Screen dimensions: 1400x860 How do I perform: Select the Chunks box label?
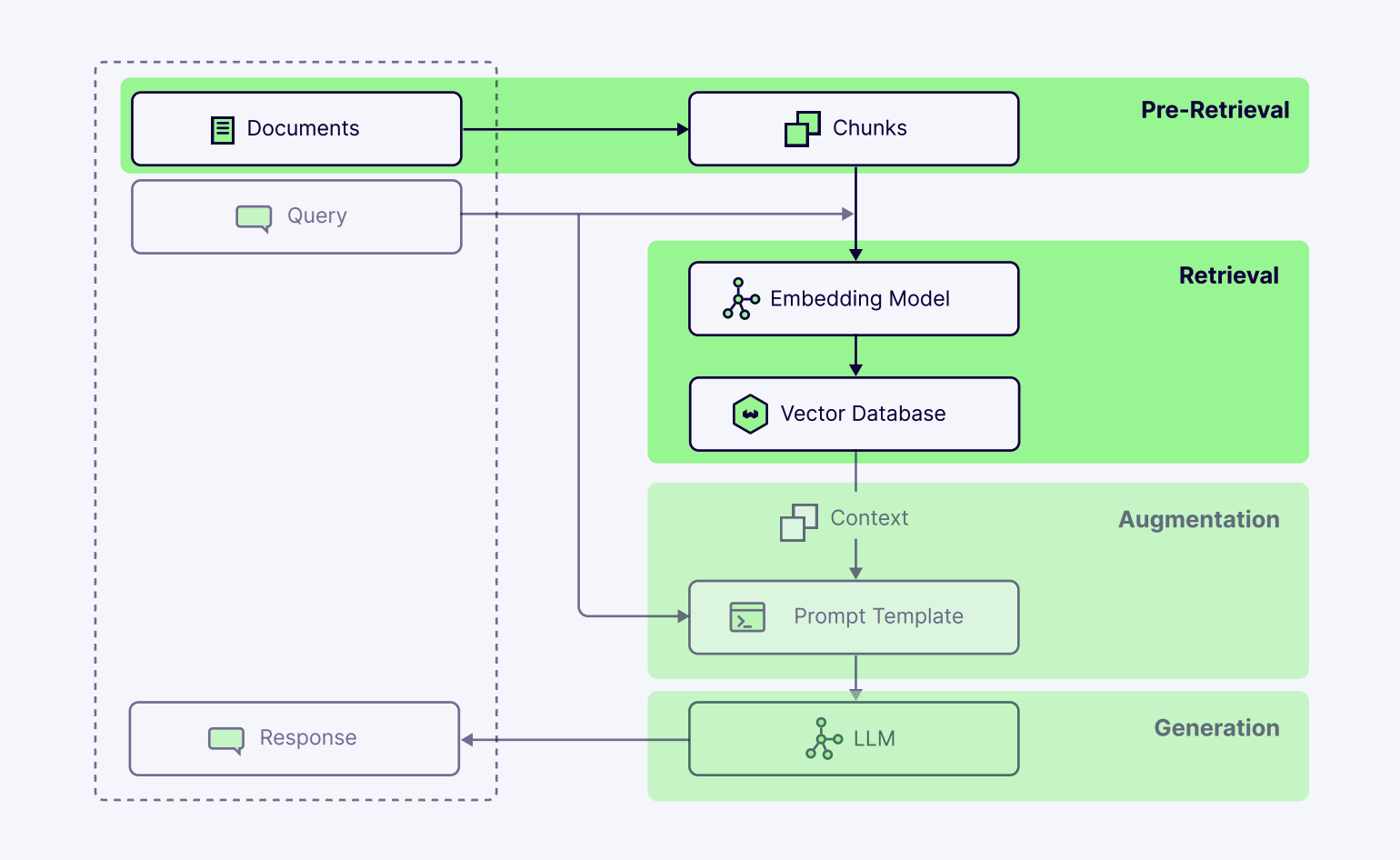[869, 128]
